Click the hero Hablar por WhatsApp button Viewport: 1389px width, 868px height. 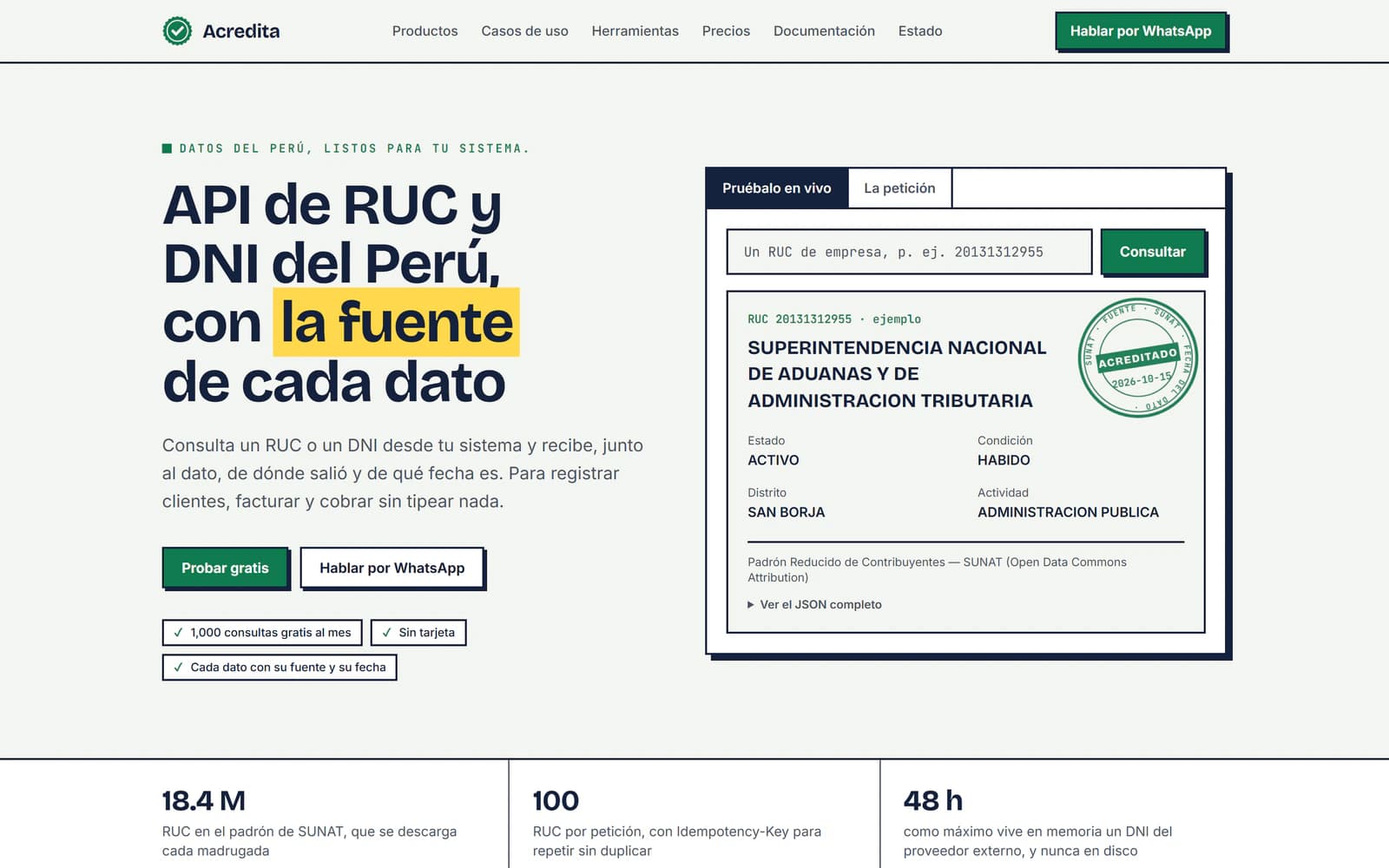pos(392,568)
